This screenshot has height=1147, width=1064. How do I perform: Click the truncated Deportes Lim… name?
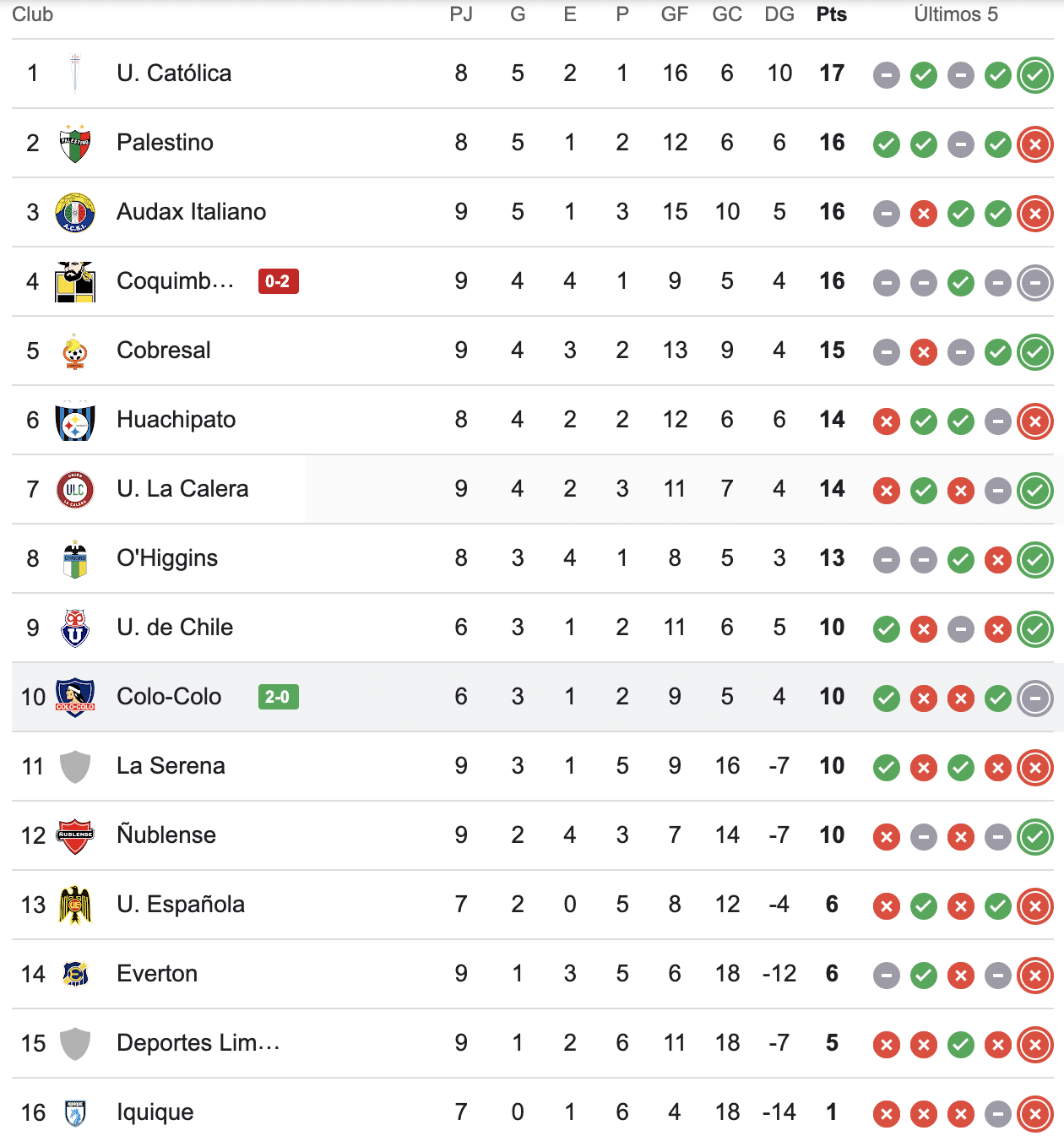point(199,1043)
